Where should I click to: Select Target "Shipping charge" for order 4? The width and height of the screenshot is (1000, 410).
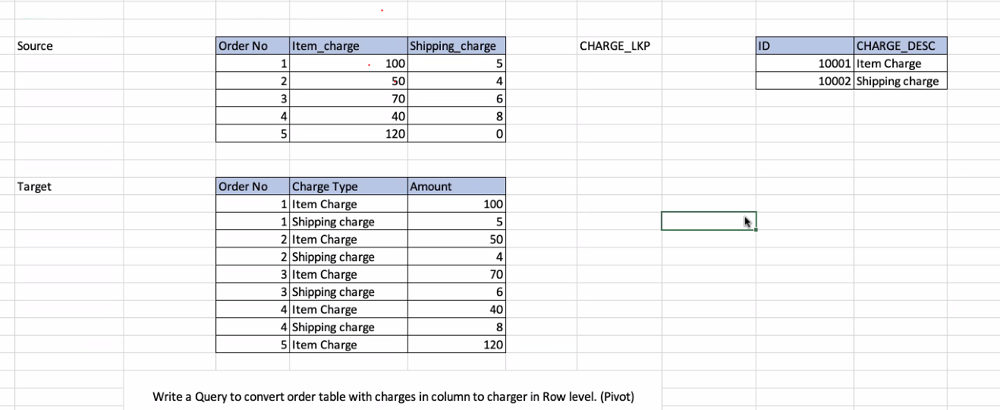(x=348, y=327)
